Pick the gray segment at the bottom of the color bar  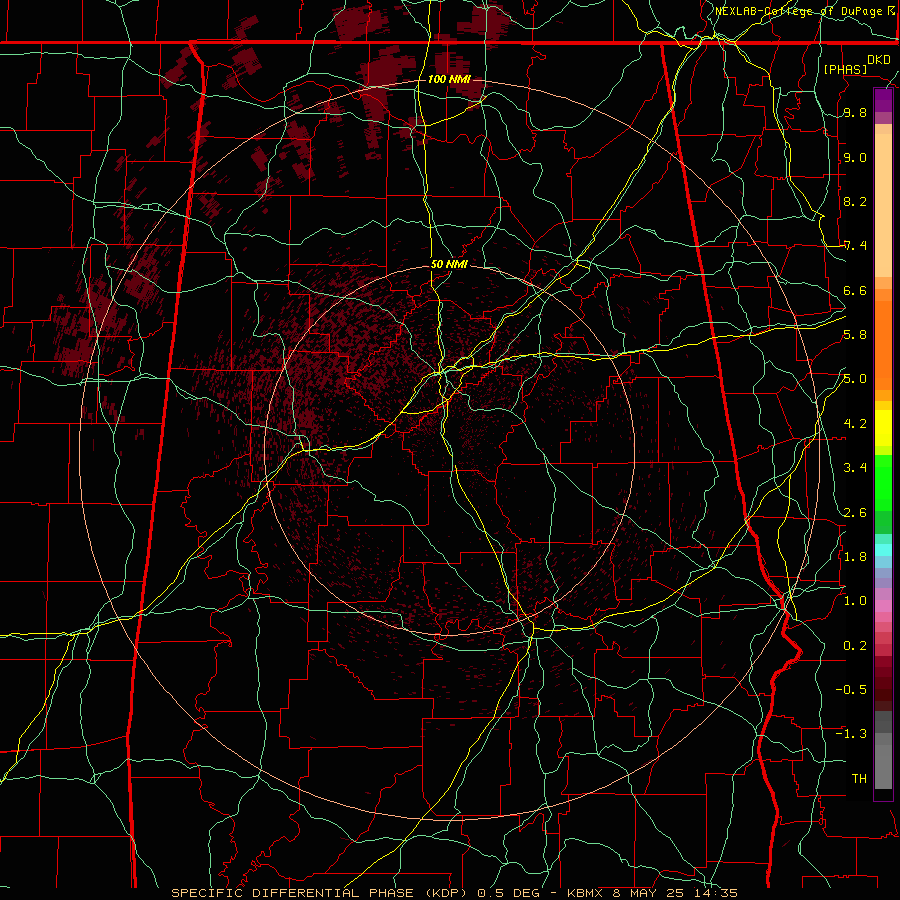click(883, 761)
